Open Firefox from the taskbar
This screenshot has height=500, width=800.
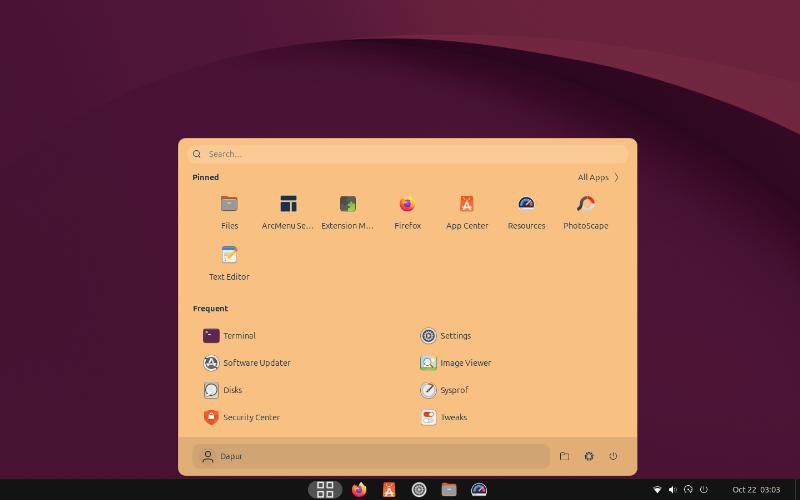(359, 490)
